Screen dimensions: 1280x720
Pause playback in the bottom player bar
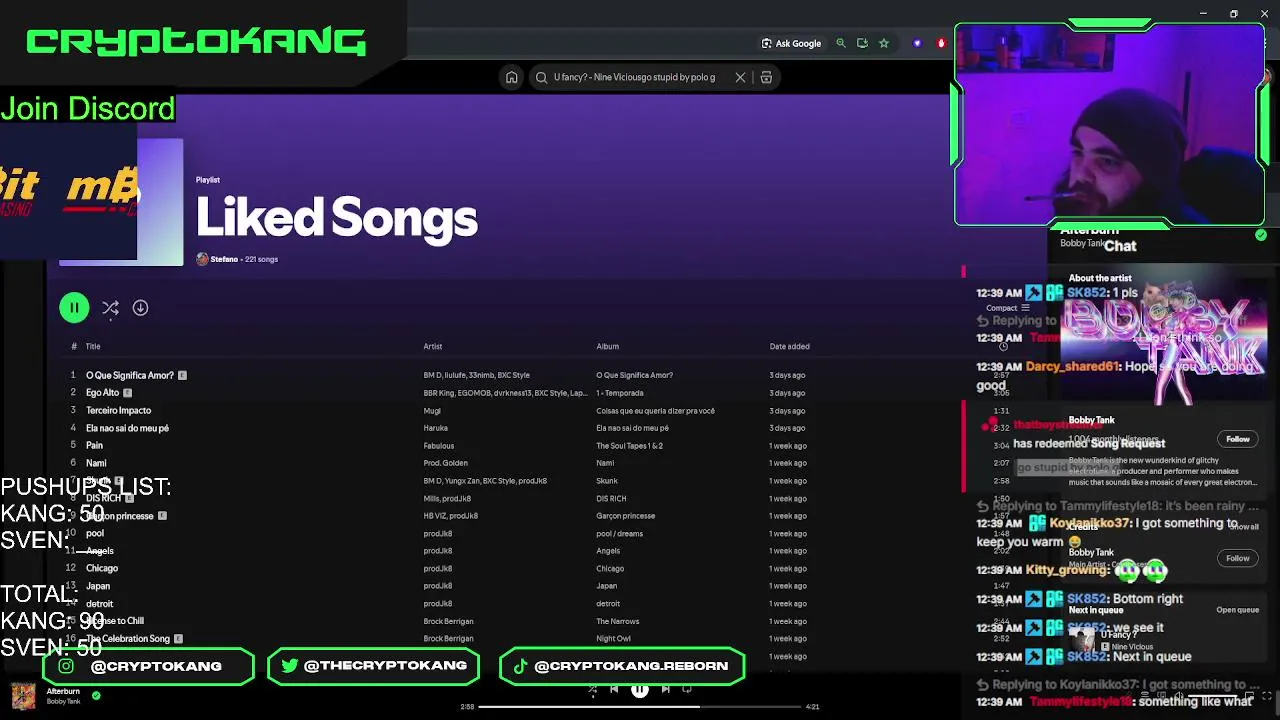tap(639, 689)
